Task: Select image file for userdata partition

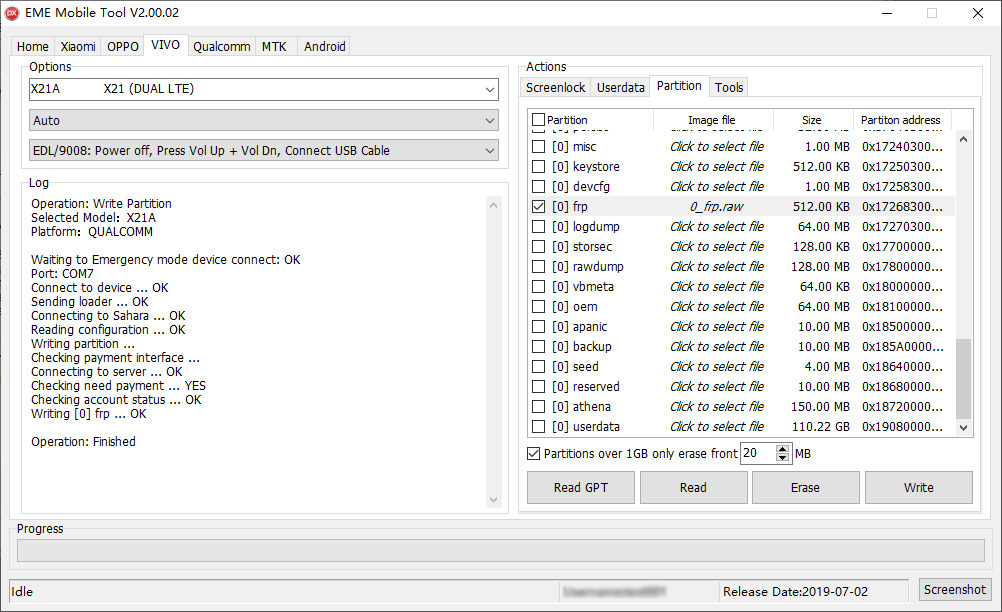Action: pos(716,427)
